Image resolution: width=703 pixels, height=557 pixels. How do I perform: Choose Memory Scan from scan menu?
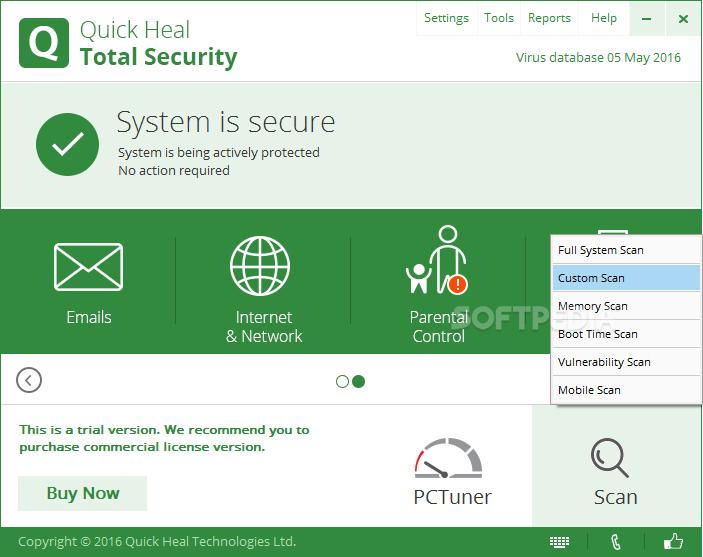[626, 306]
